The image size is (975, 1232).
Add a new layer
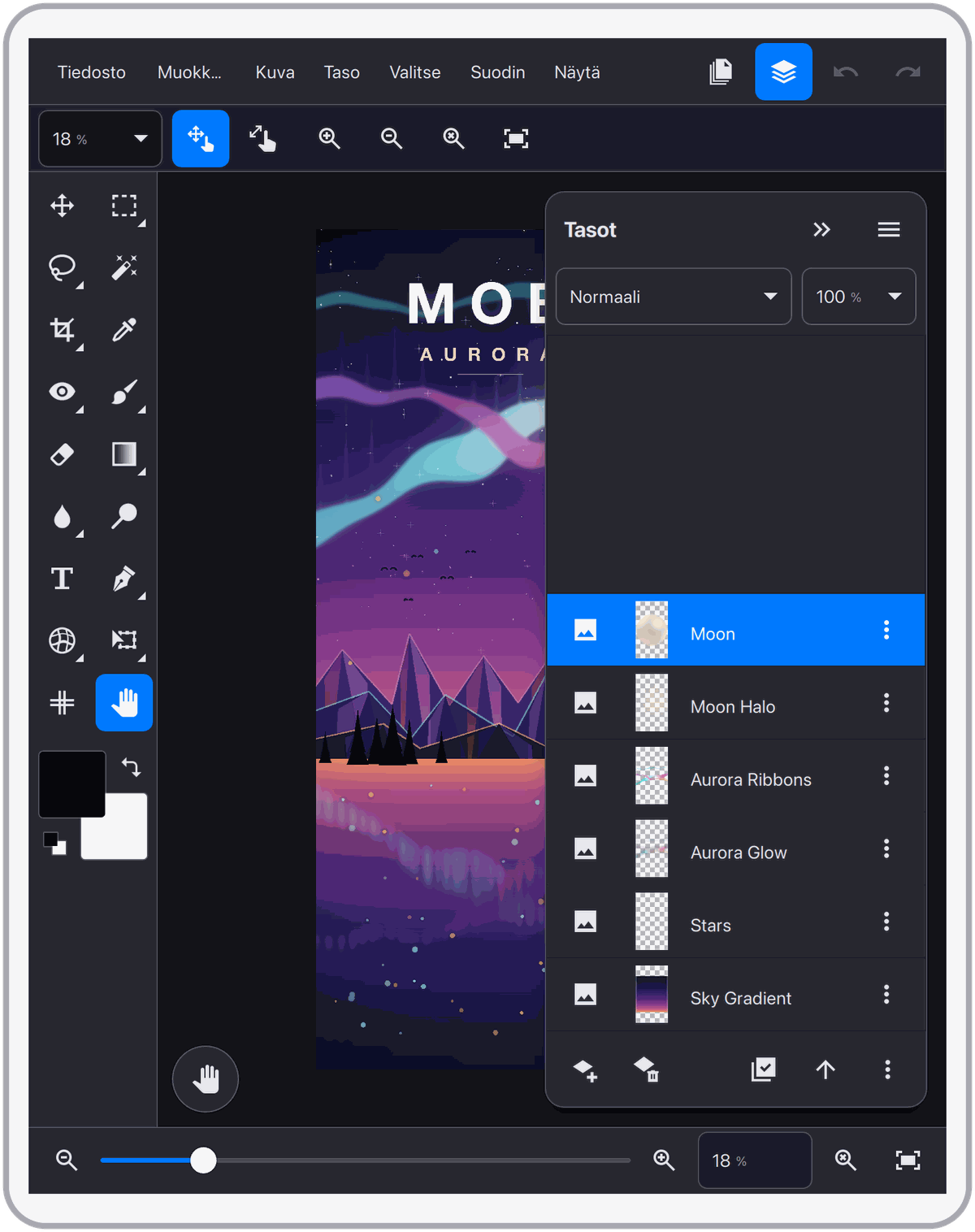pyautogui.click(x=585, y=1069)
